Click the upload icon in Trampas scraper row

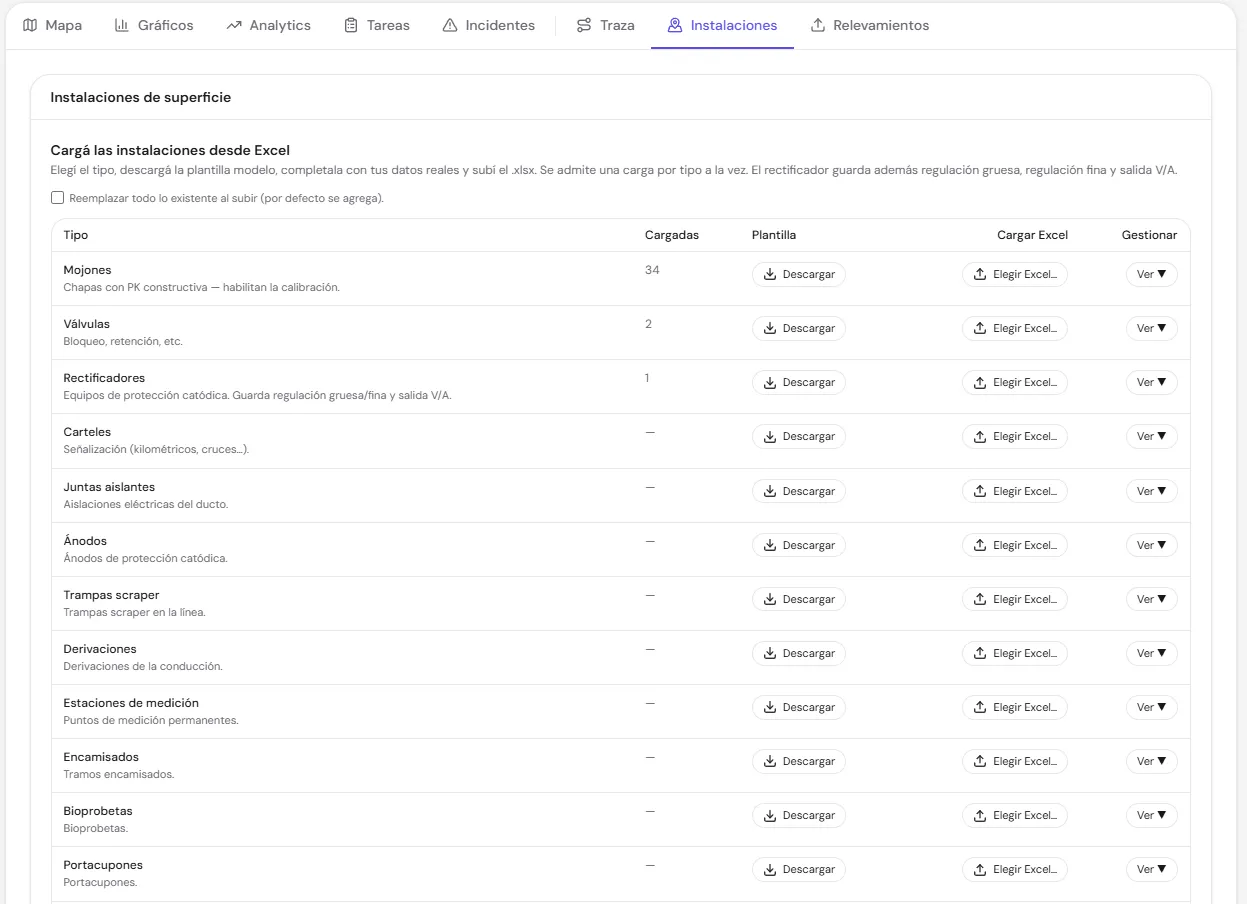pyautogui.click(x=980, y=599)
